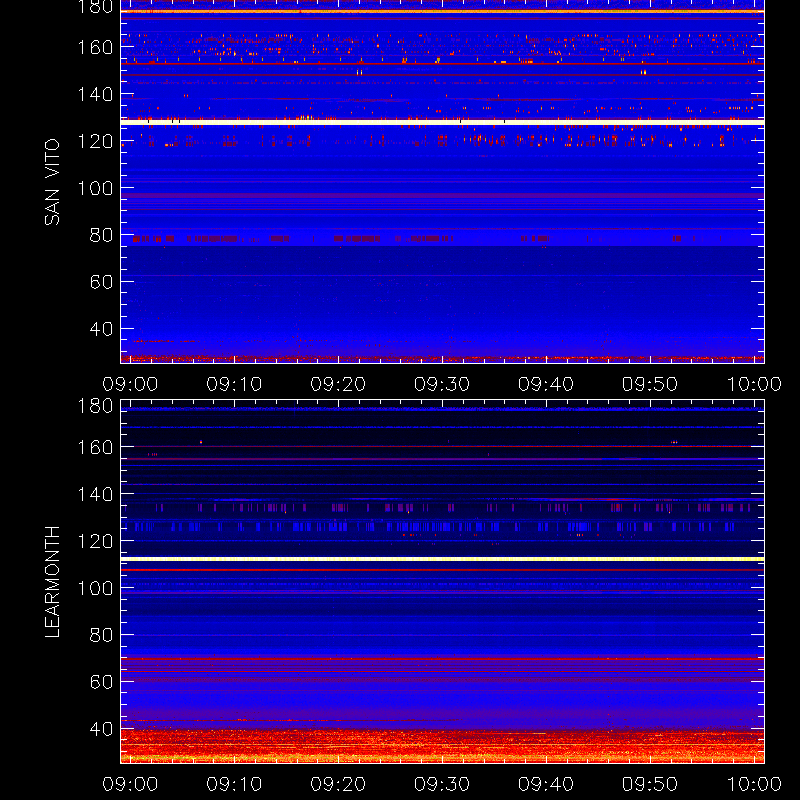The height and width of the screenshot is (800, 800).
Task: Click 09:20 time label under Learmonth plot
Action: click(x=338, y=784)
